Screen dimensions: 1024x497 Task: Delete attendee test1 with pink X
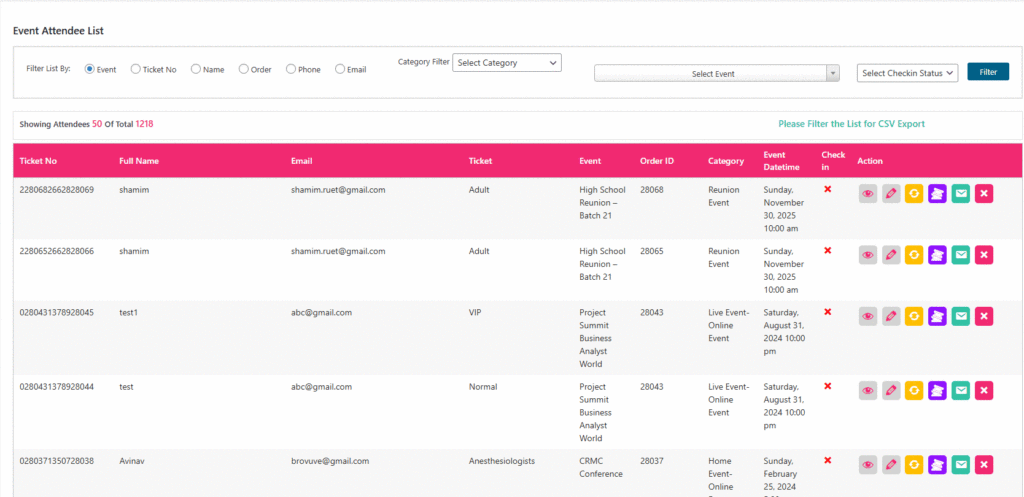click(984, 316)
